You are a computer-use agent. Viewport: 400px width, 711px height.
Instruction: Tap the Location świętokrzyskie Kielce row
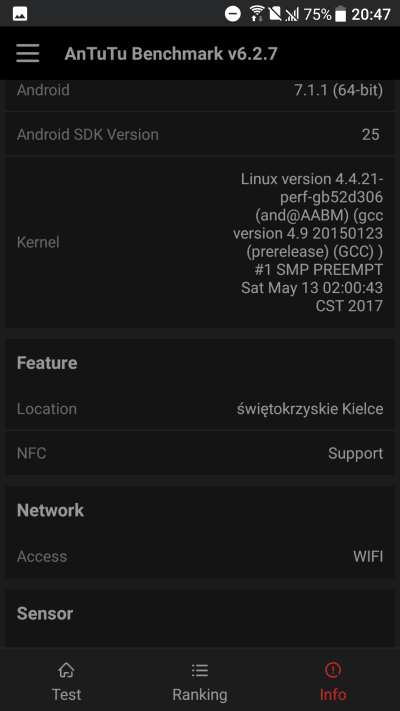pos(200,409)
